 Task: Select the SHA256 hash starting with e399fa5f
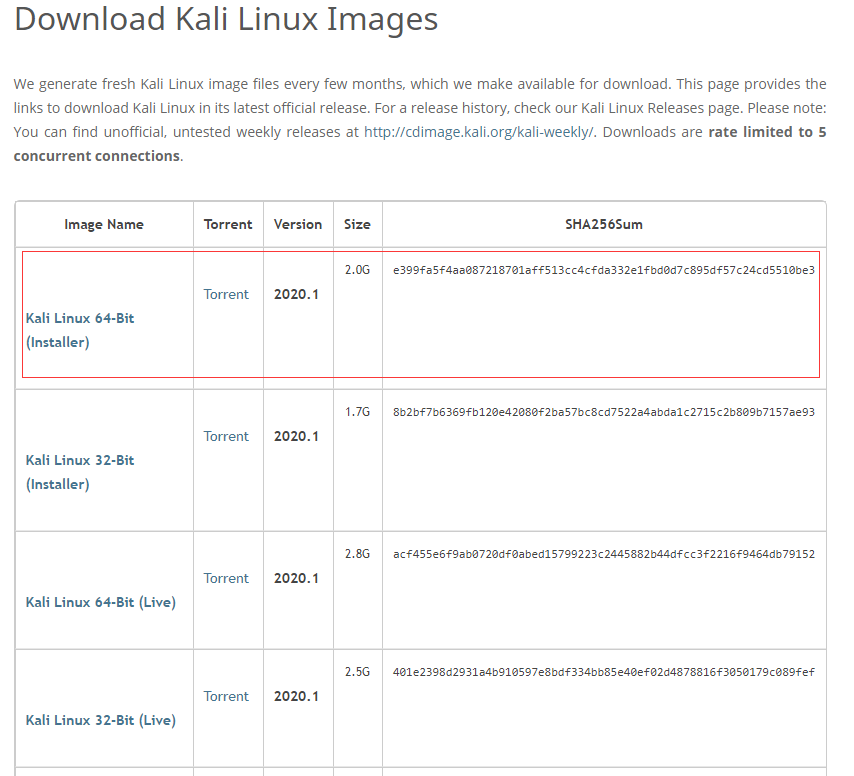click(604, 270)
